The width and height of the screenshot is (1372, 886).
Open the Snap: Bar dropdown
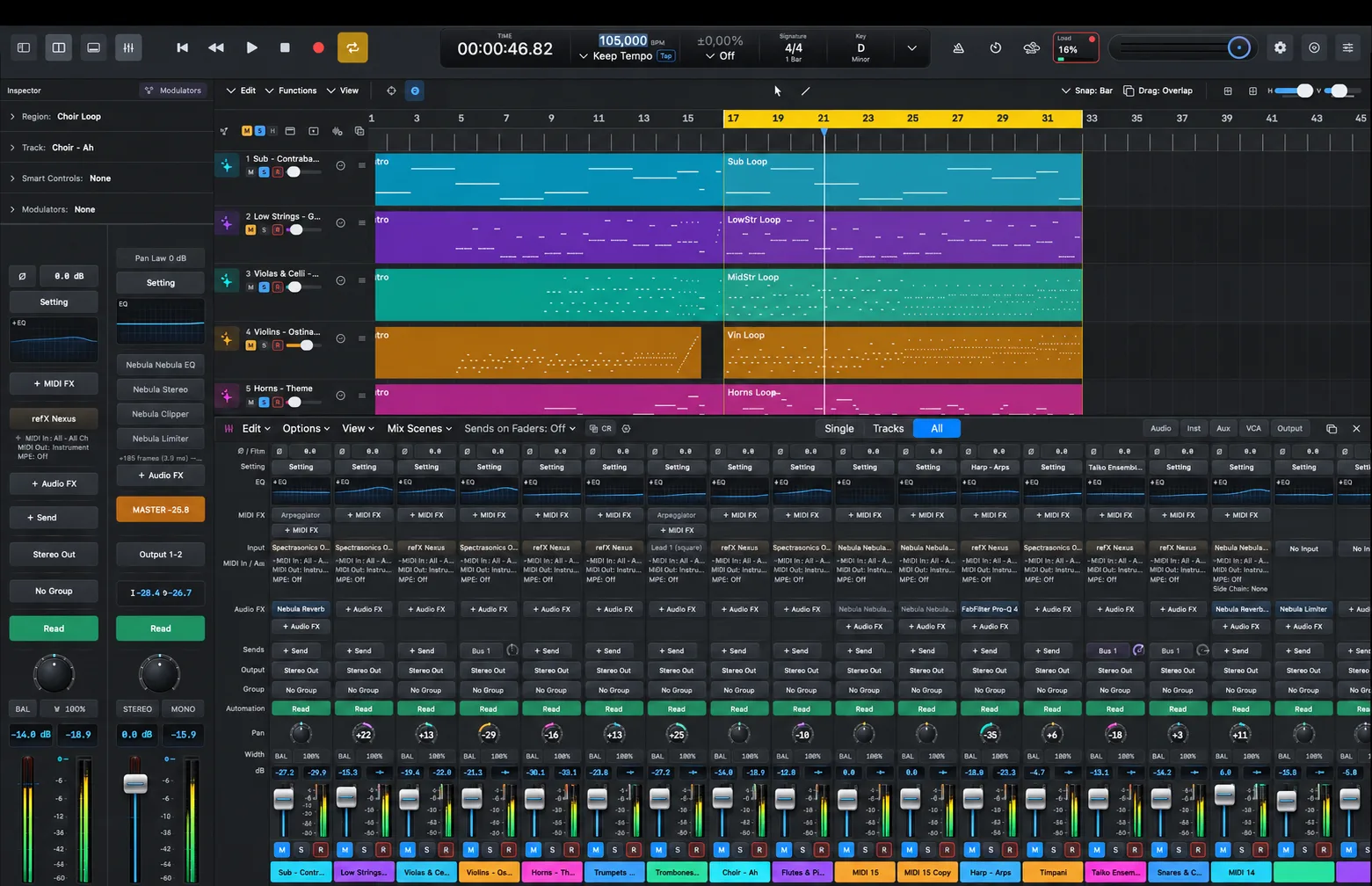point(1086,91)
